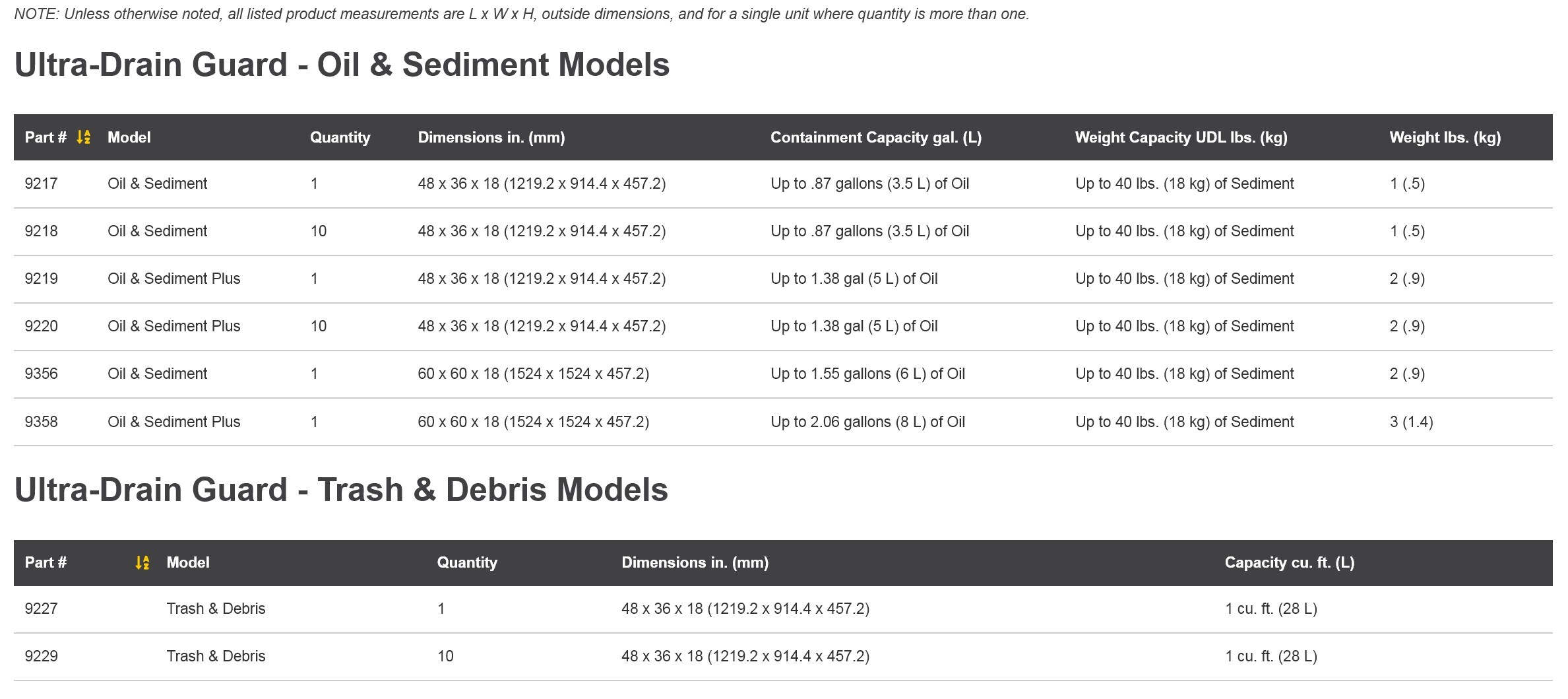Click part number 9358 in the table
1568x699 pixels.
tap(41, 422)
